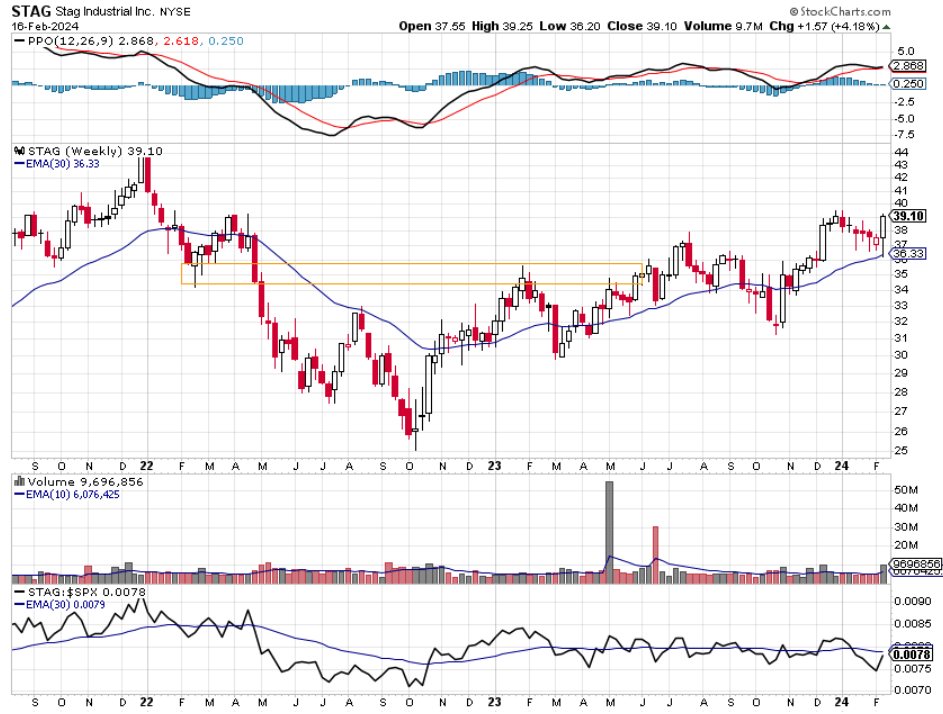
Task: Click the EMA(10) line icon in the volume panel
Action: tap(19, 493)
